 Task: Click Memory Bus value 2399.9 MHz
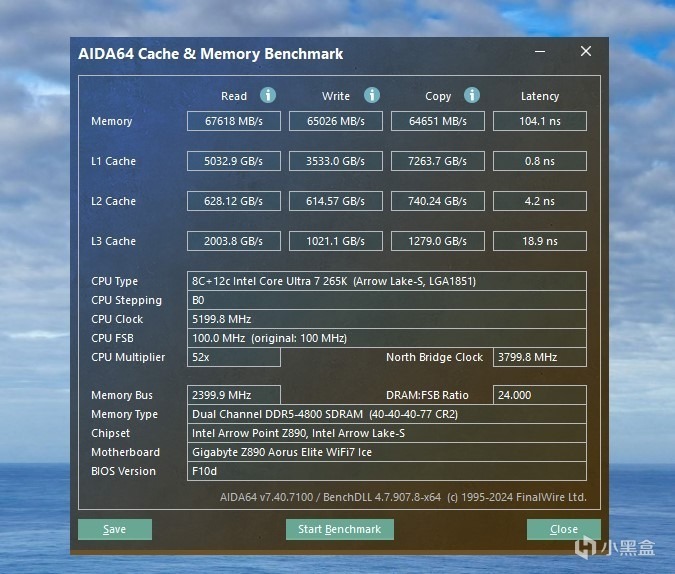click(234, 395)
